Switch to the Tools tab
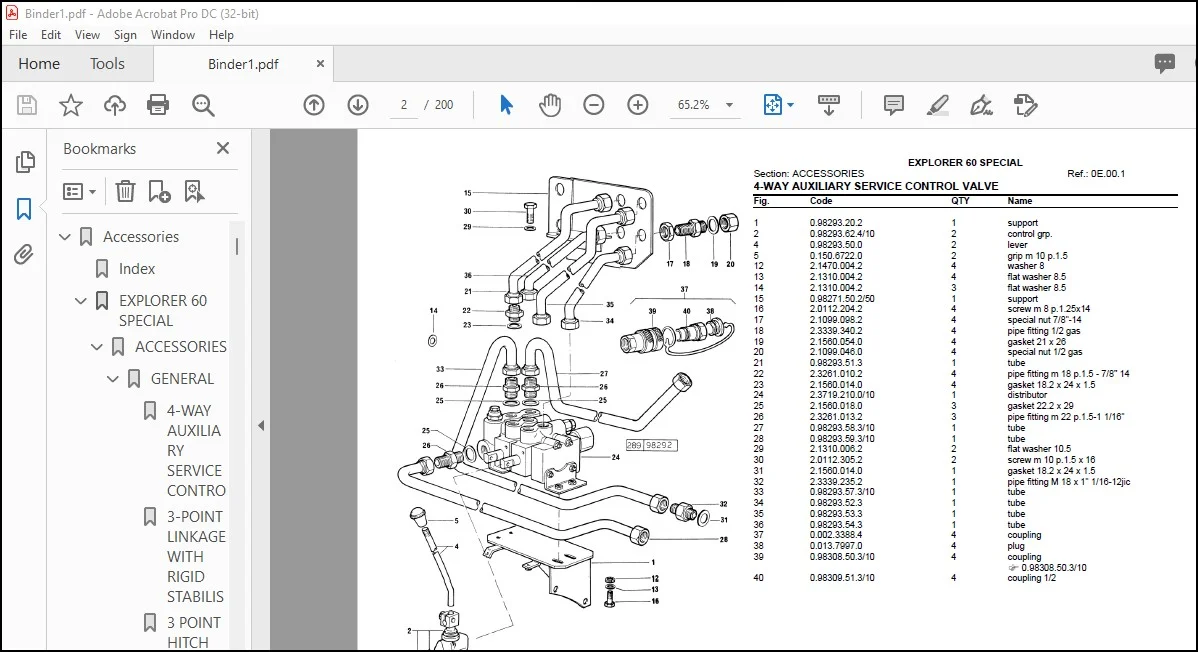1198x652 pixels. pos(107,63)
